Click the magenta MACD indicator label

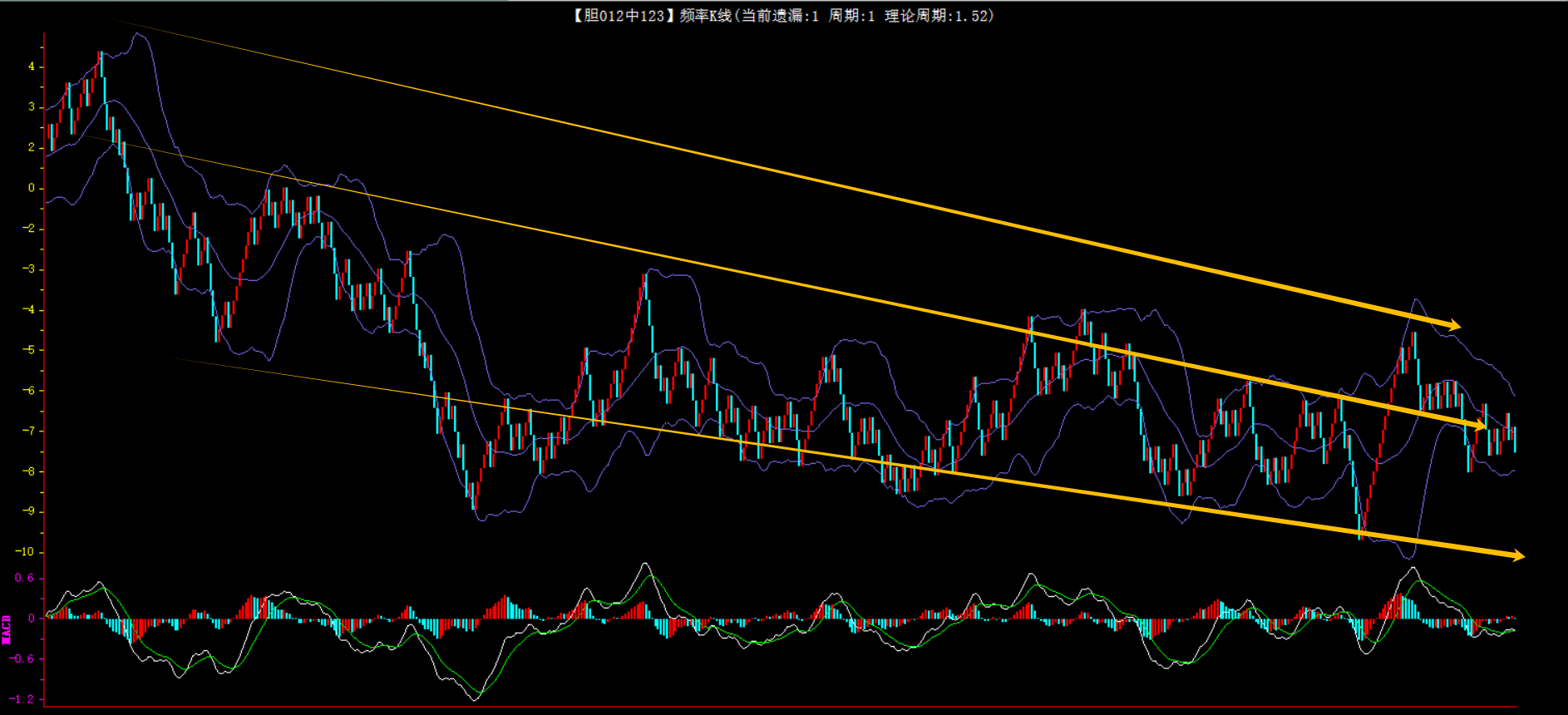pyautogui.click(x=7, y=629)
